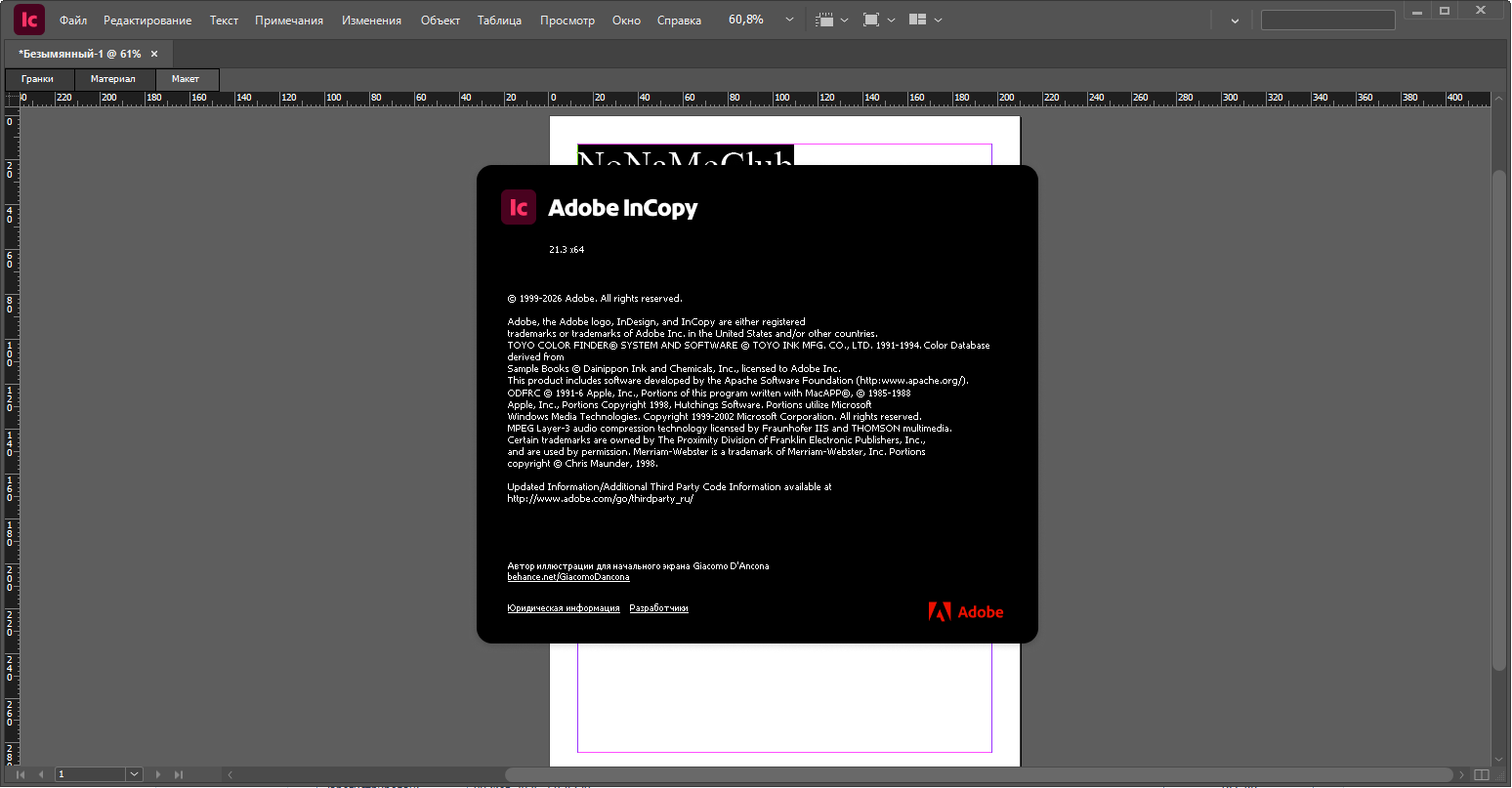Open the Редактирование menu
Screen dimensions: 1512x788
point(147,21)
